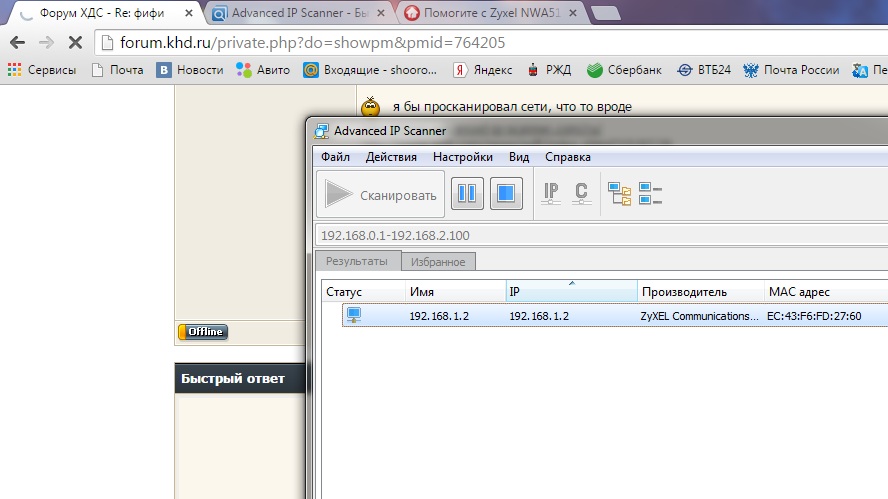Open a new browser tab
888x499 pixels.
point(605,13)
